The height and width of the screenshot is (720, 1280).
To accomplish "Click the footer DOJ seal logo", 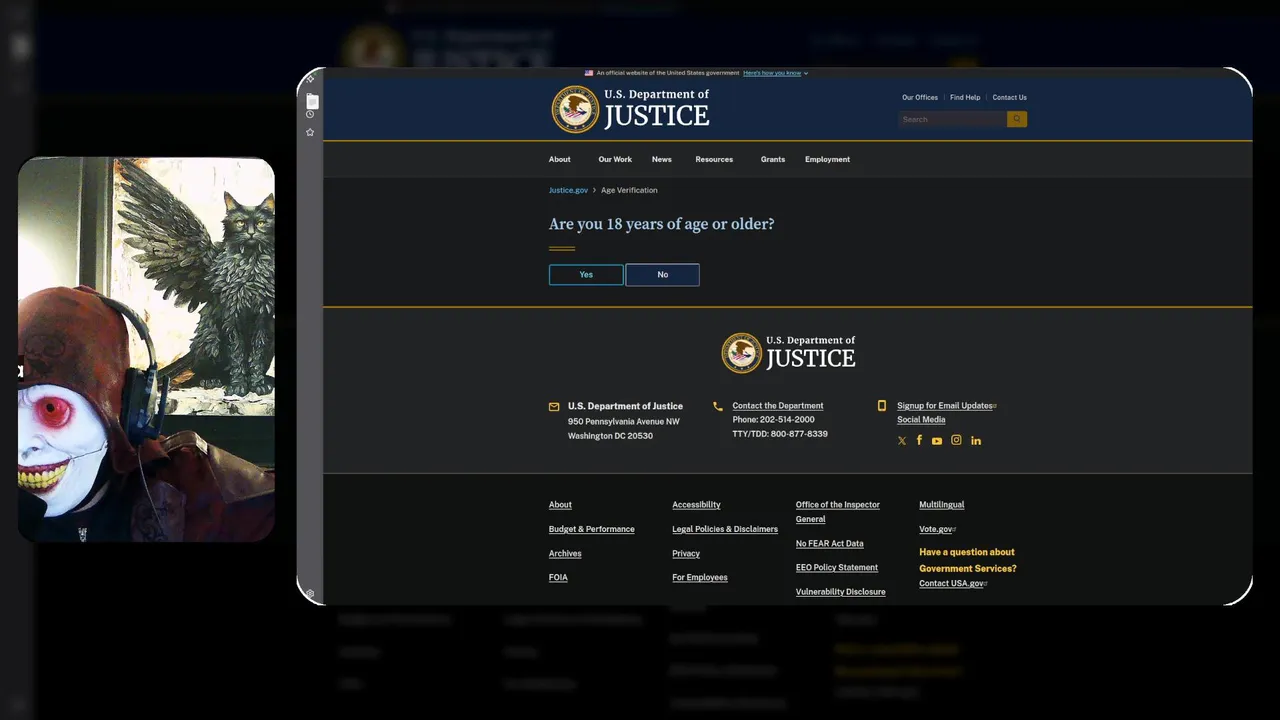I will 742,353.
